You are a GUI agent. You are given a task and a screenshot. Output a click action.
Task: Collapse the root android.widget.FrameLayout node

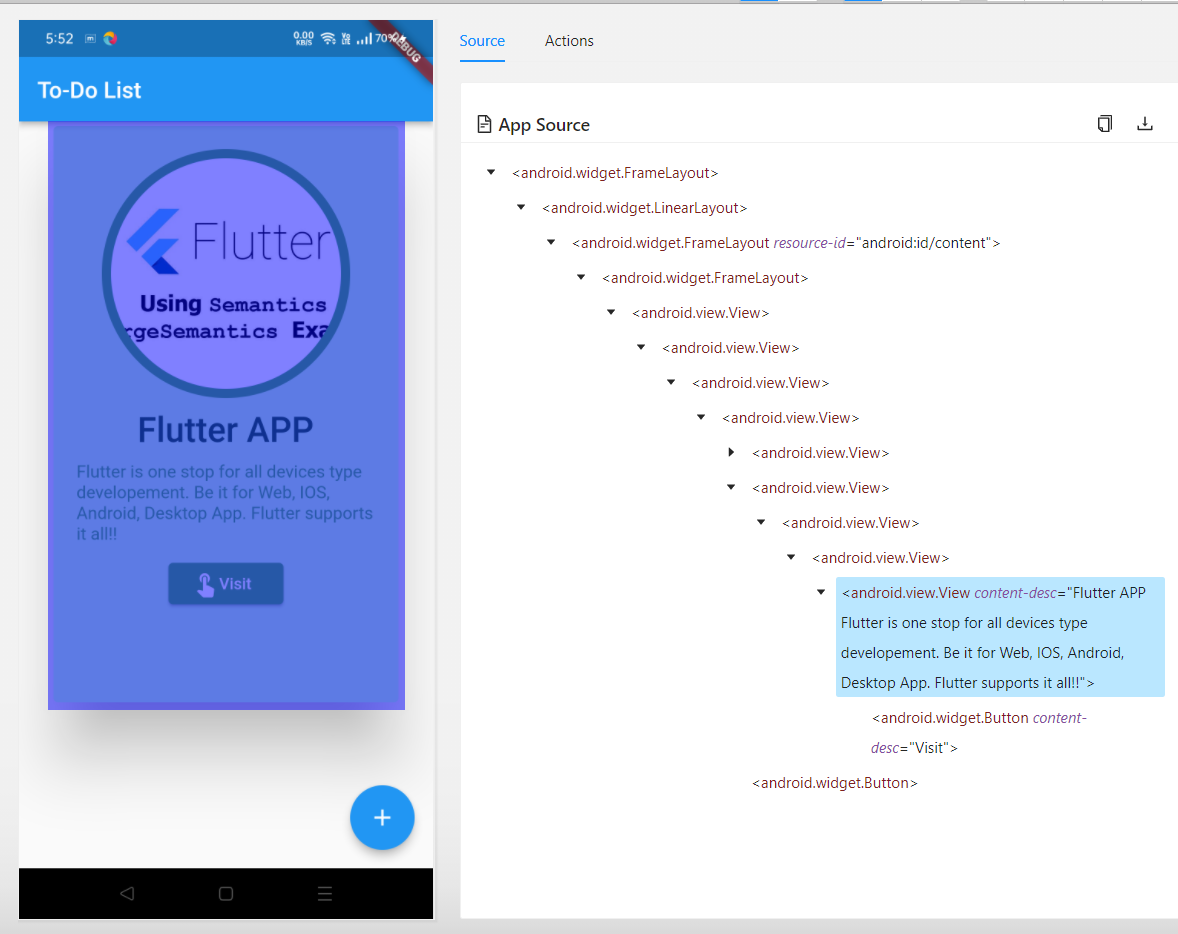point(491,172)
